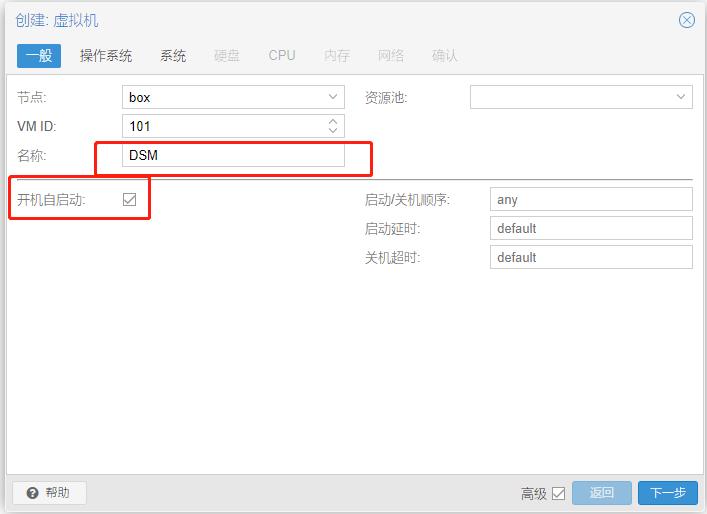The width and height of the screenshot is (707, 514).
Task: Open the 确认 tab
Action: pos(445,56)
